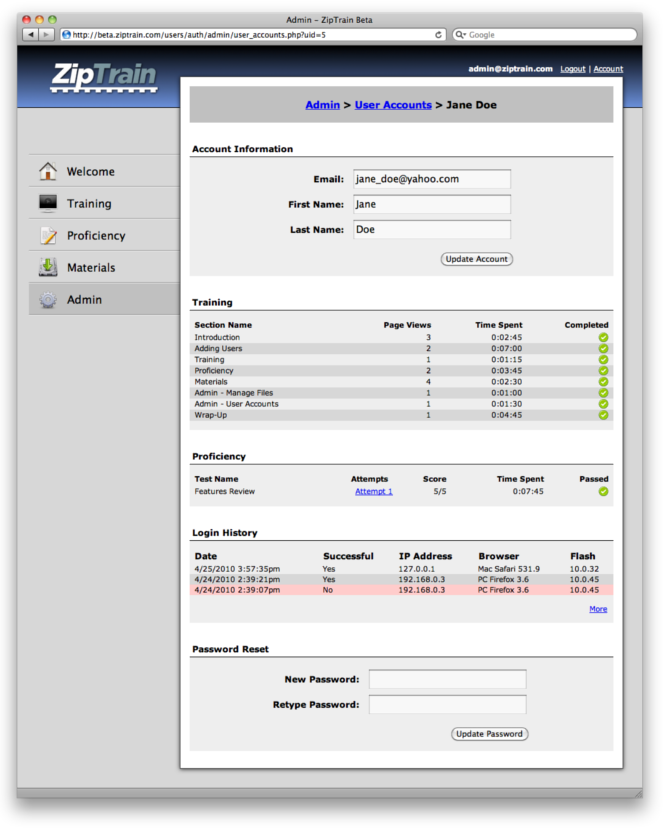Click Features Review passed checkmark
Viewport: 665px width, 830px height.
click(603, 491)
